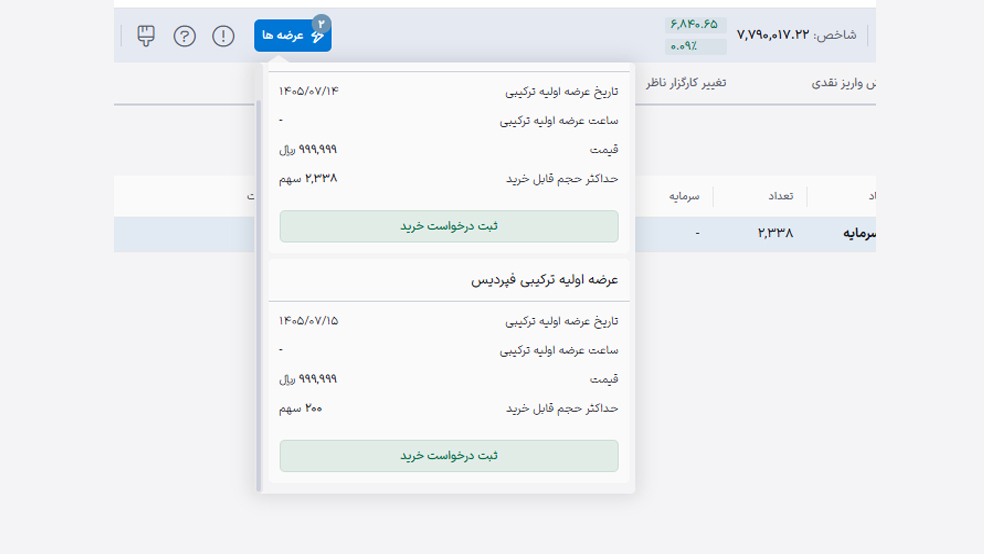
Task: Sort by the تعداد column header
Action: point(781,196)
